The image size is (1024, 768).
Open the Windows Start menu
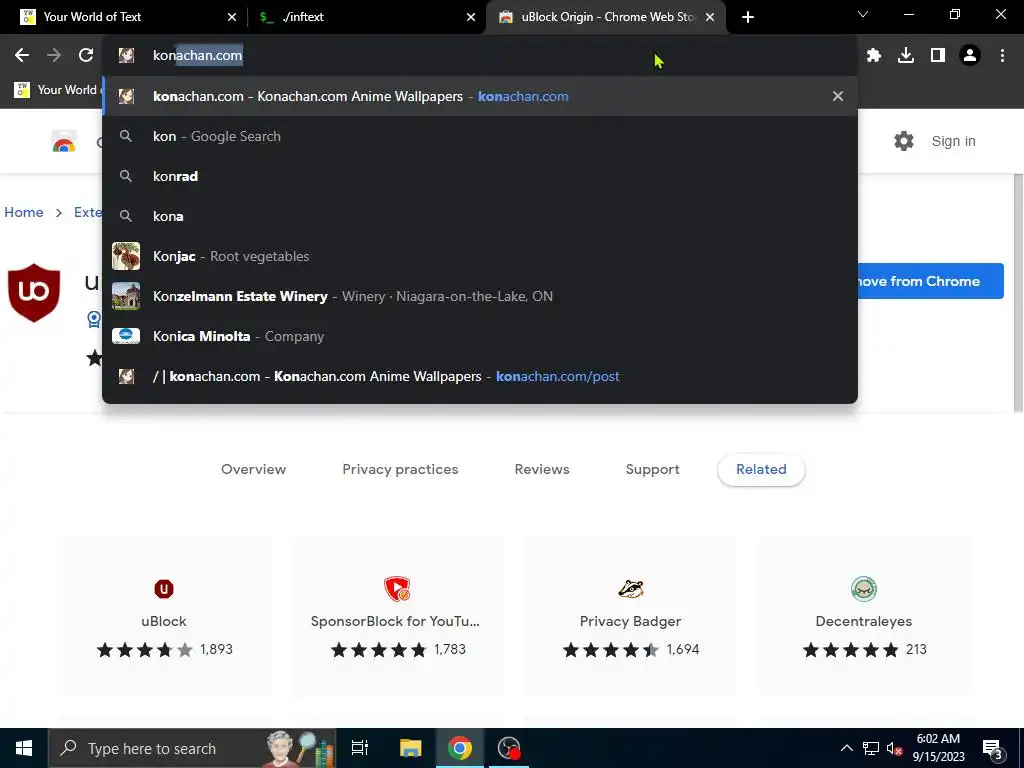point(24,748)
